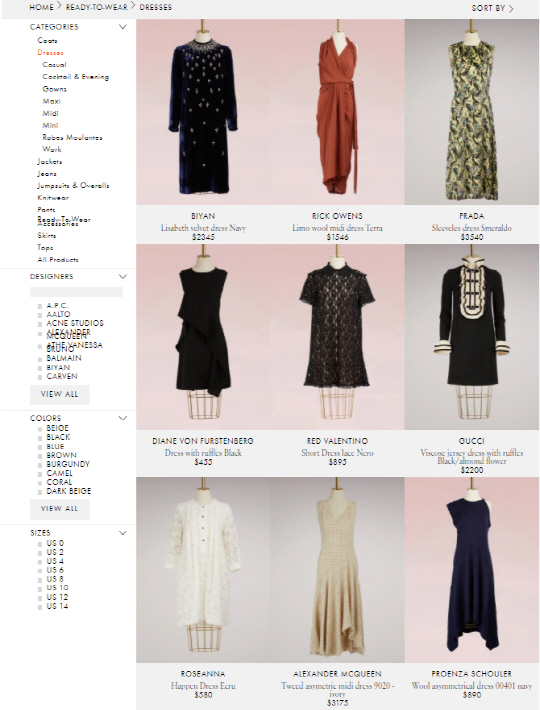Filter by size US 0
Screen dimensions: 540x710
point(55,543)
